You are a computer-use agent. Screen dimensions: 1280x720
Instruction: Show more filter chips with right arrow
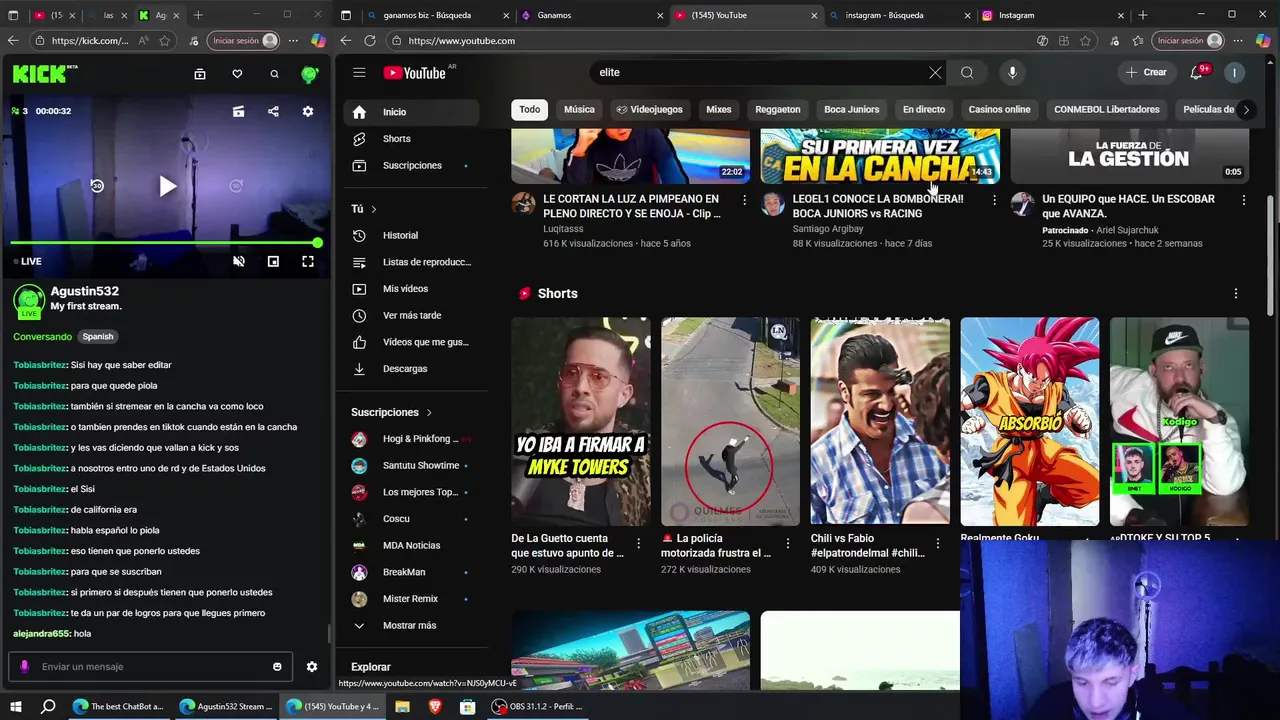pos(1245,110)
